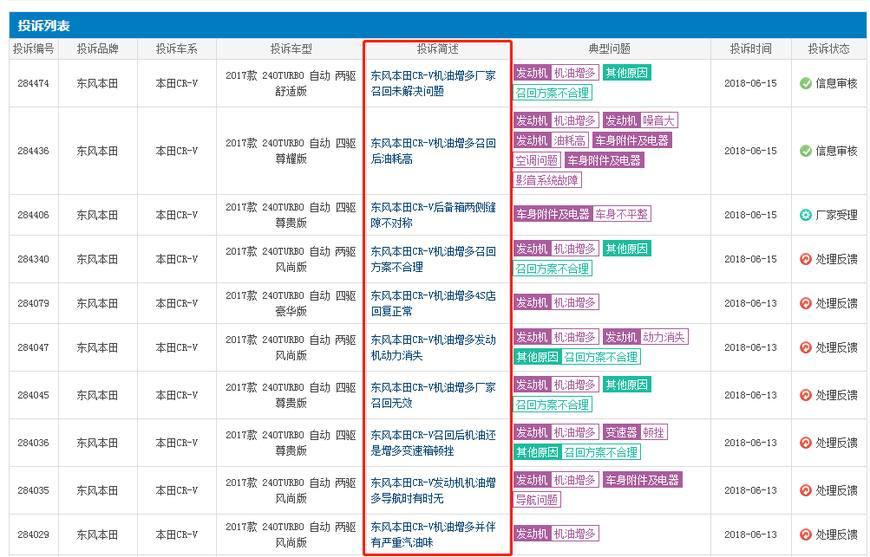Select the 动力消失 issue tag

click(x=663, y=337)
